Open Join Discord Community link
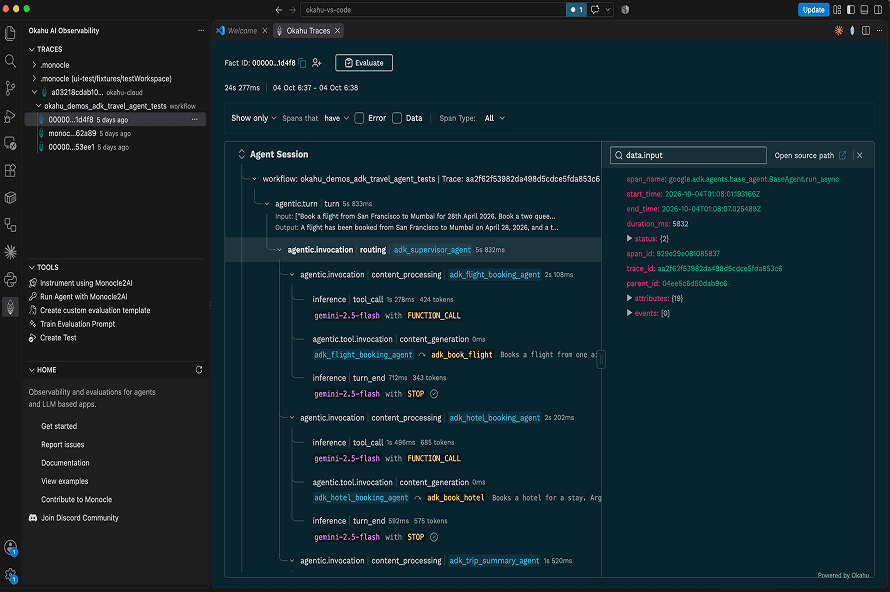This screenshot has height=592, width=890. pos(79,518)
